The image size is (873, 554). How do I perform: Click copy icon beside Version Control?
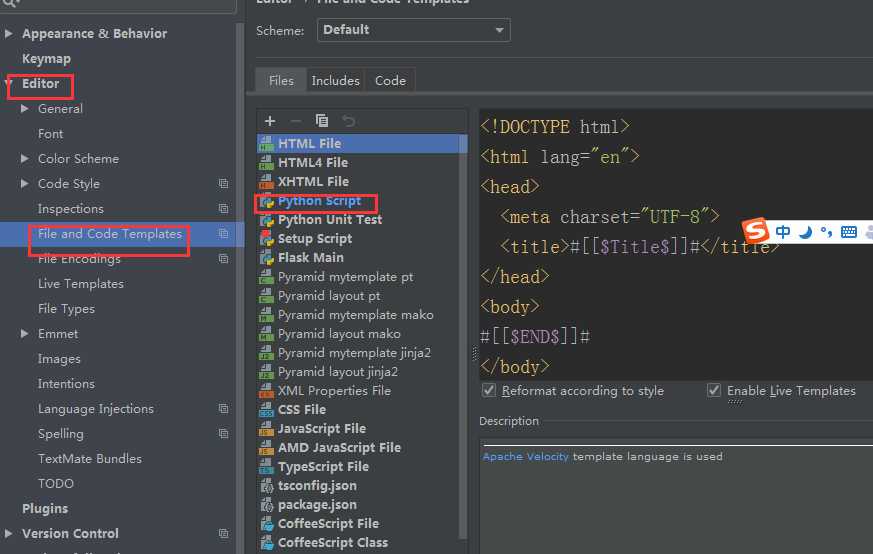point(223,533)
